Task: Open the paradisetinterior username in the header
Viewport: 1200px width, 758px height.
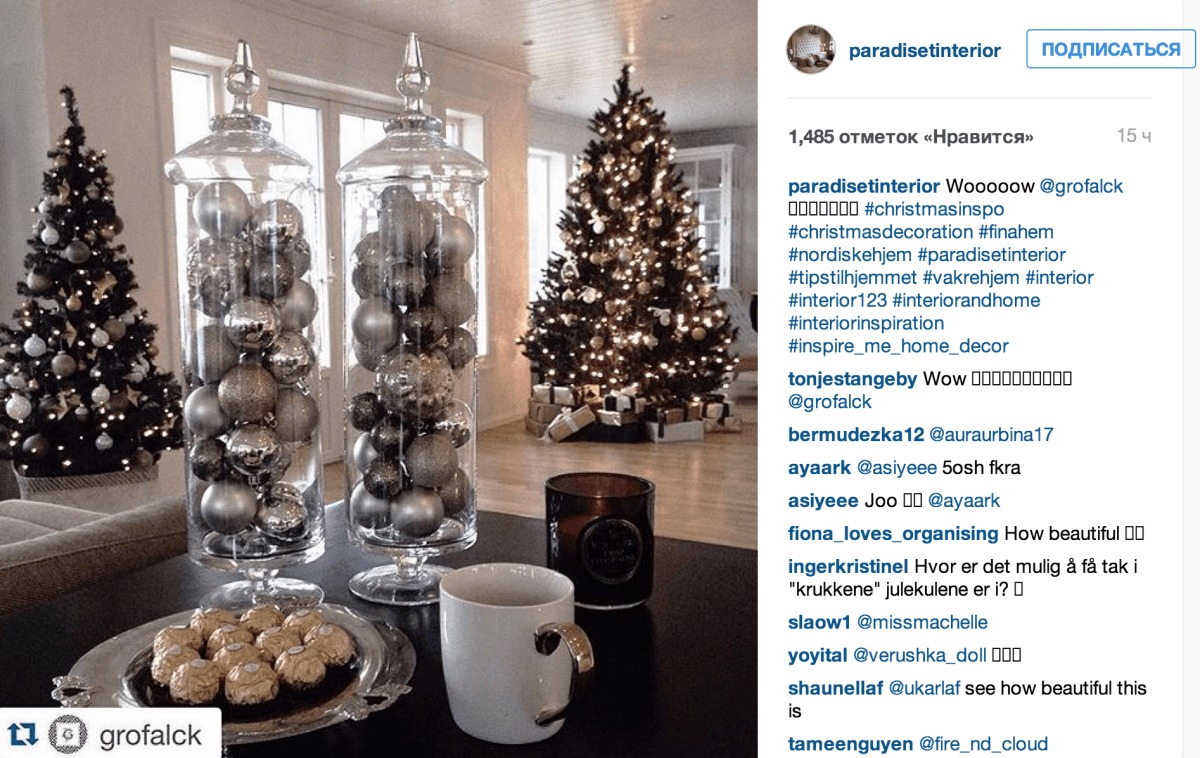Action: pyautogui.click(x=925, y=50)
